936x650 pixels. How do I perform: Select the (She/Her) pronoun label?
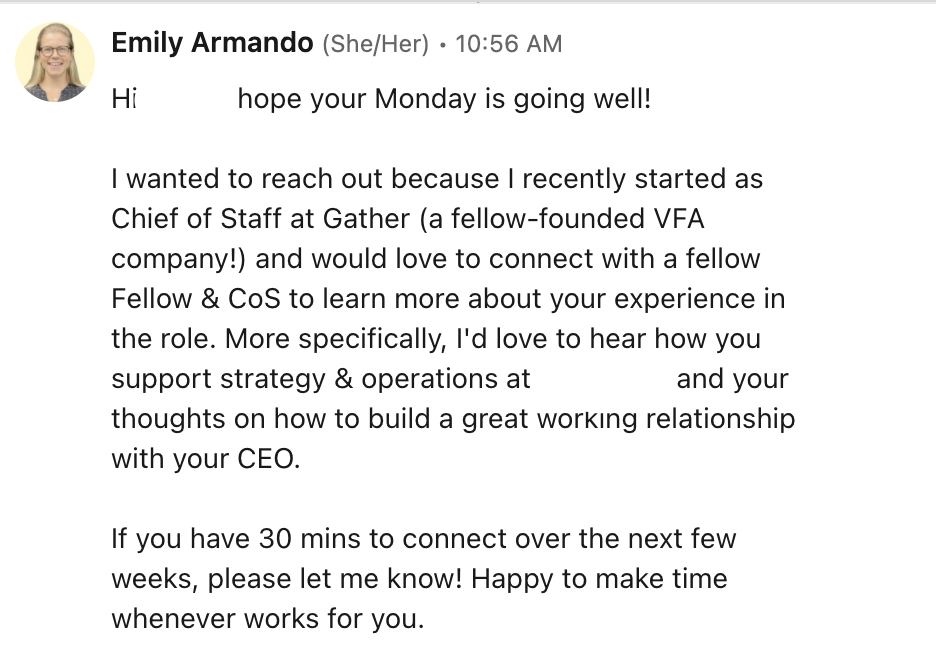tap(375, 44)
